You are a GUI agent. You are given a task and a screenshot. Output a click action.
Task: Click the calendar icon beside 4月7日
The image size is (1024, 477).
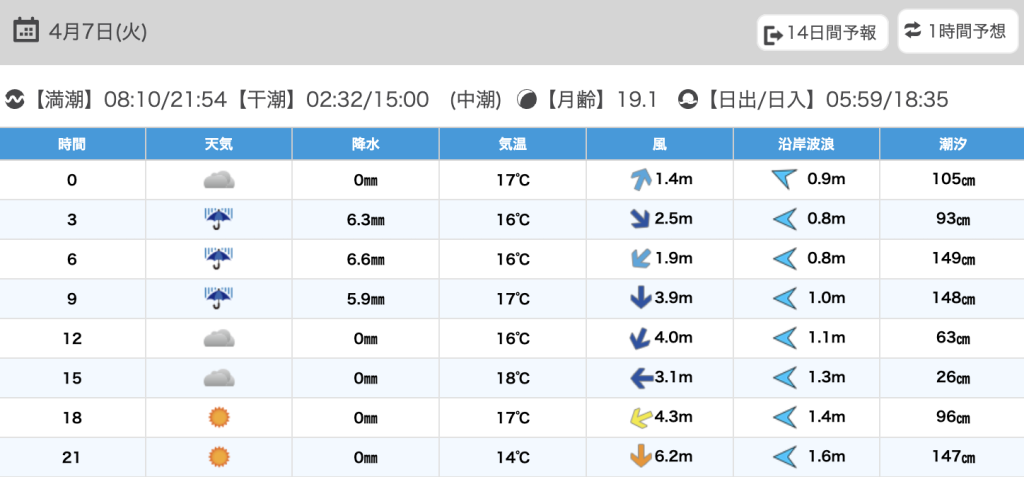click(27, 31)
